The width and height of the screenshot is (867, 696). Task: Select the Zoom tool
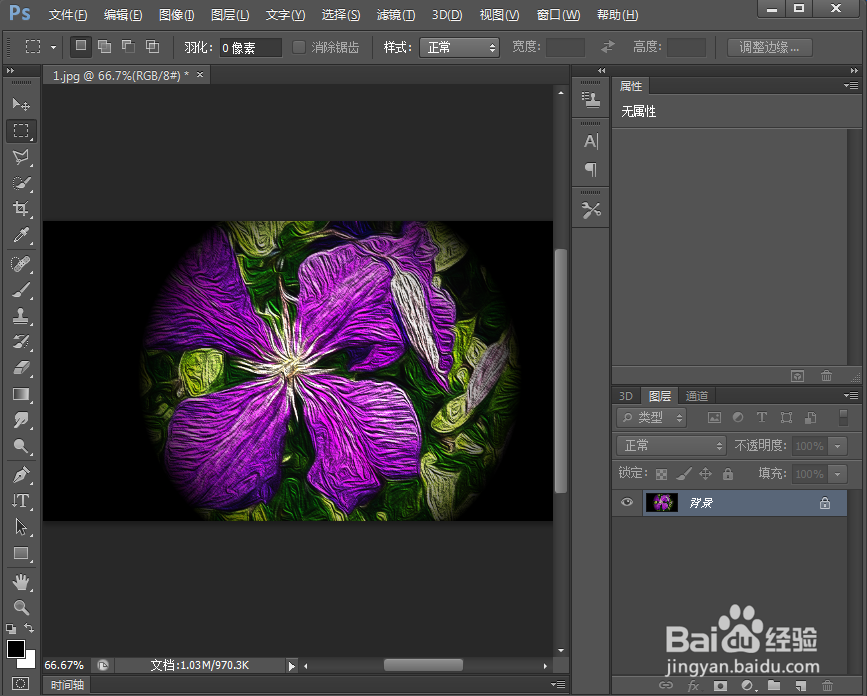click(x=21, y=608)
